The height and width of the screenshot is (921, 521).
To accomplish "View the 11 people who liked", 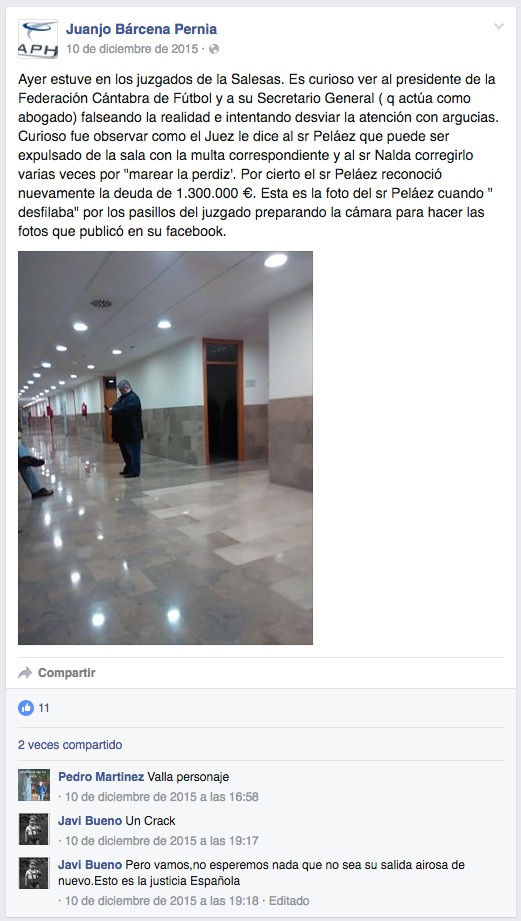I will point(44,708).
